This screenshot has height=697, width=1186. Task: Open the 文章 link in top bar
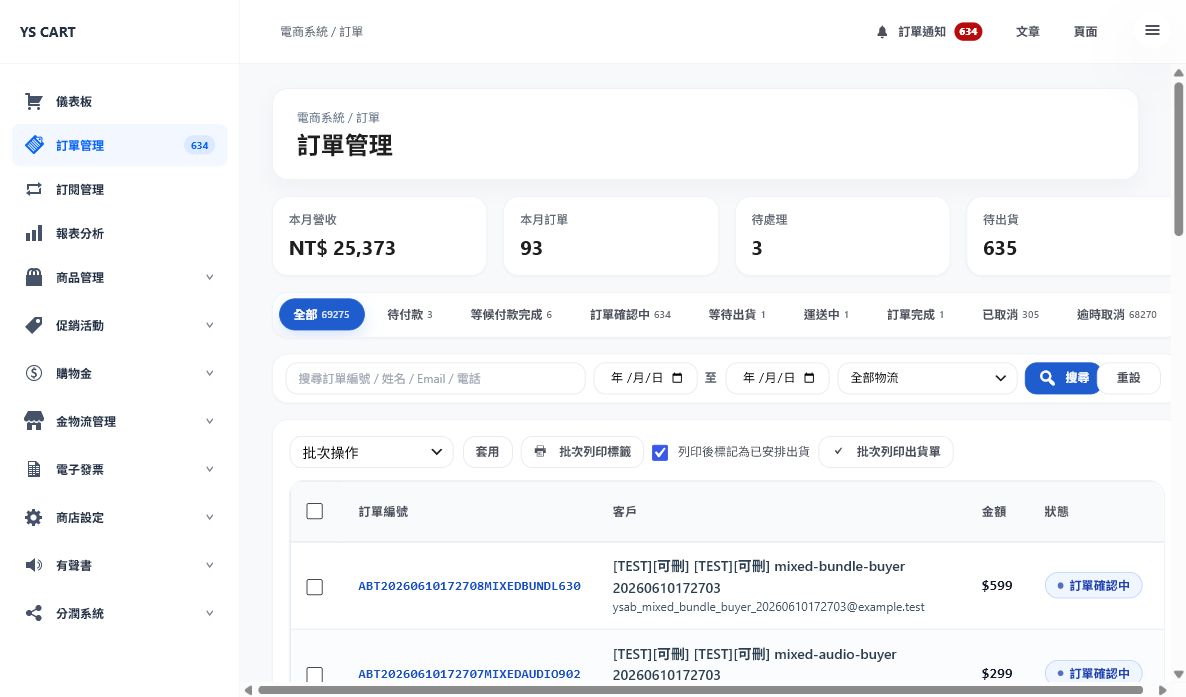pyautogui.click(x=1027, y=32)
